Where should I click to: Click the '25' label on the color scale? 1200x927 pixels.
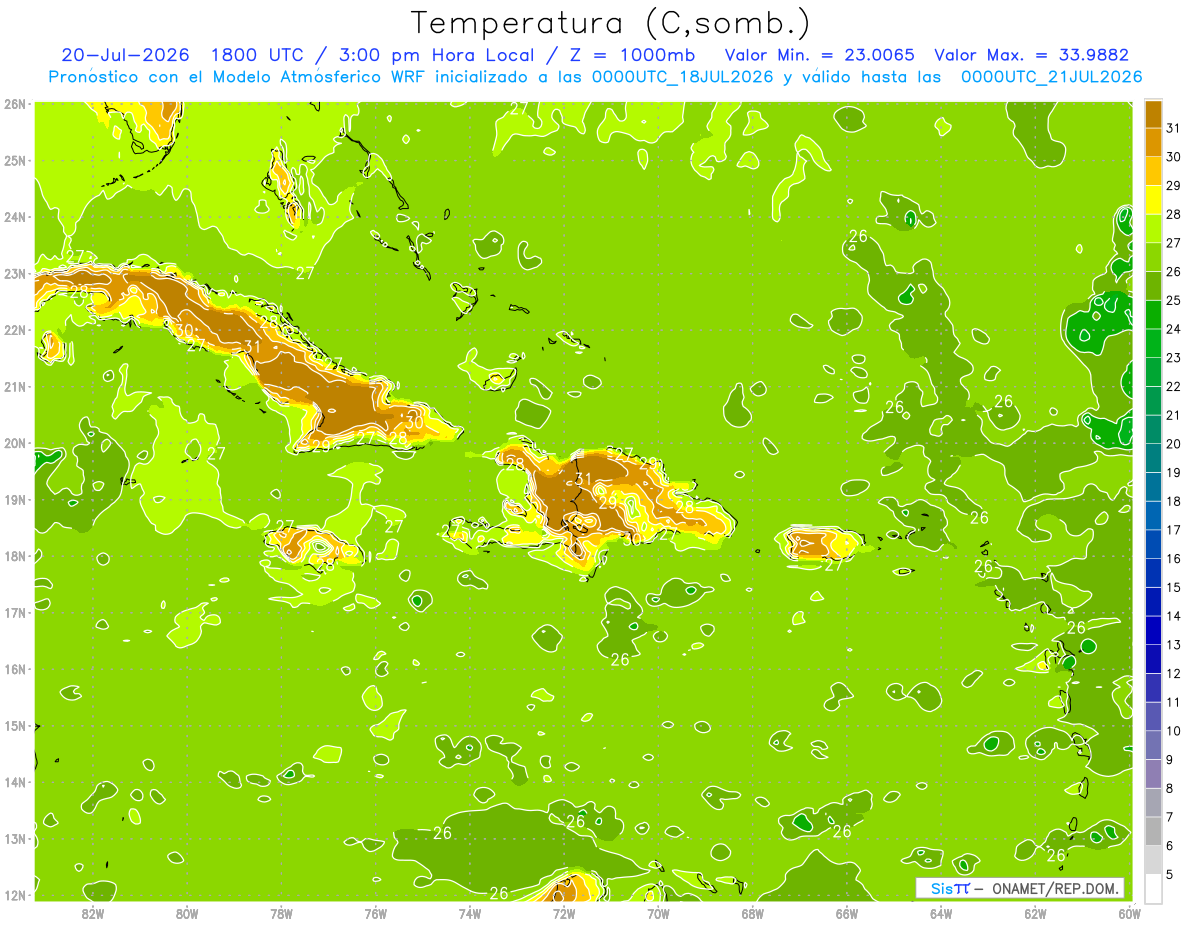point(1174,300)
